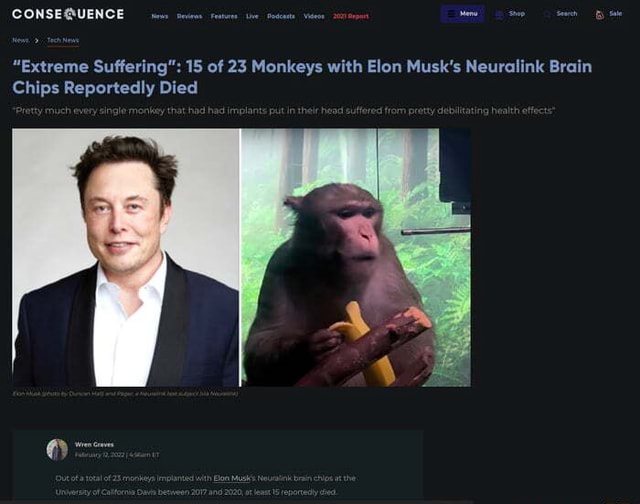Click the Search magnifier icon

[x=547, y=15]
